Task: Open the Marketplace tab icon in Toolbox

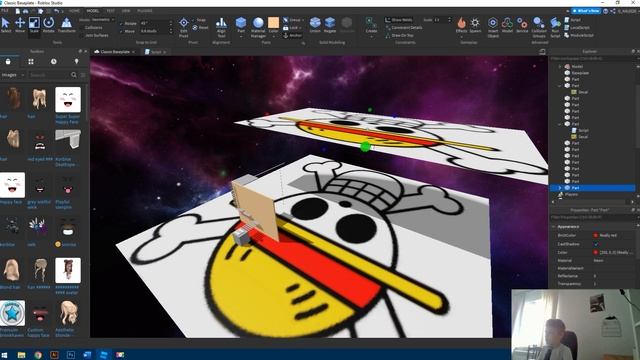Action: point(8,61)
